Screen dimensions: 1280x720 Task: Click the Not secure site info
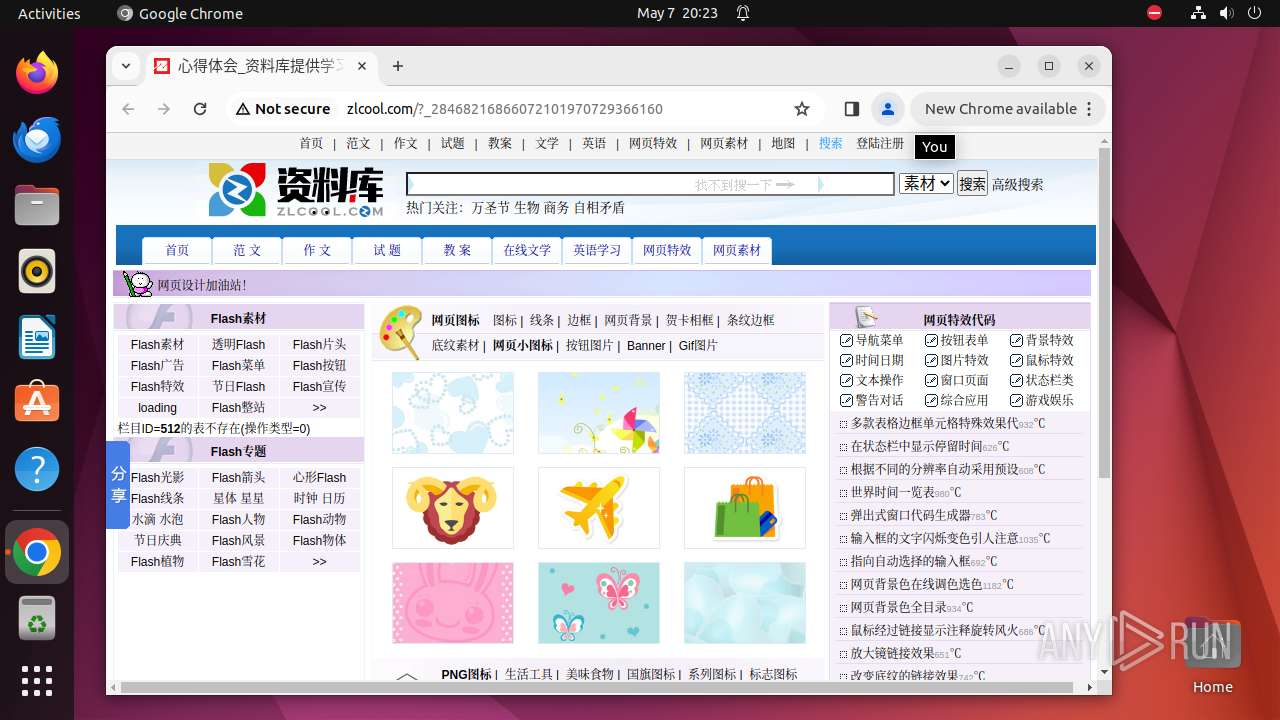(x=283, y=109)
